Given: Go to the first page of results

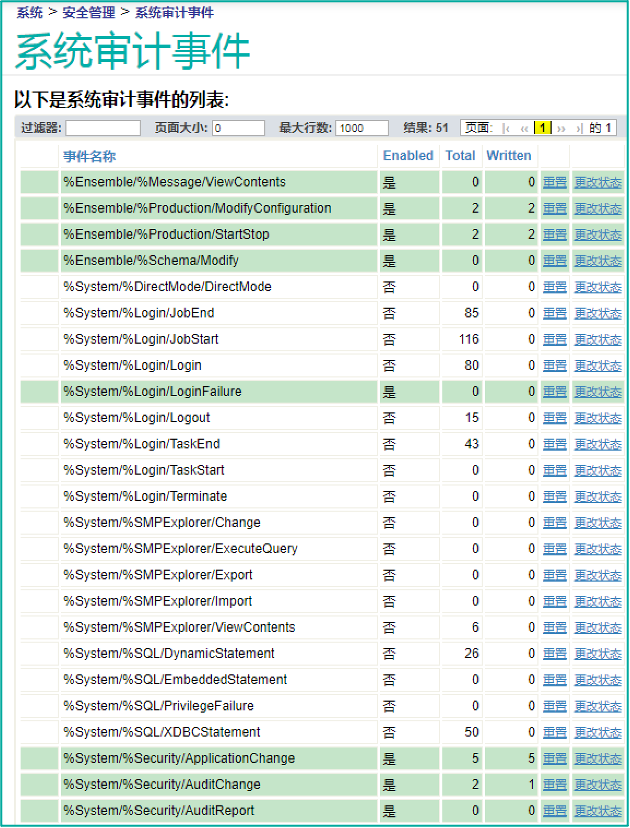Looking at the screenshot, I should (506, 128).
